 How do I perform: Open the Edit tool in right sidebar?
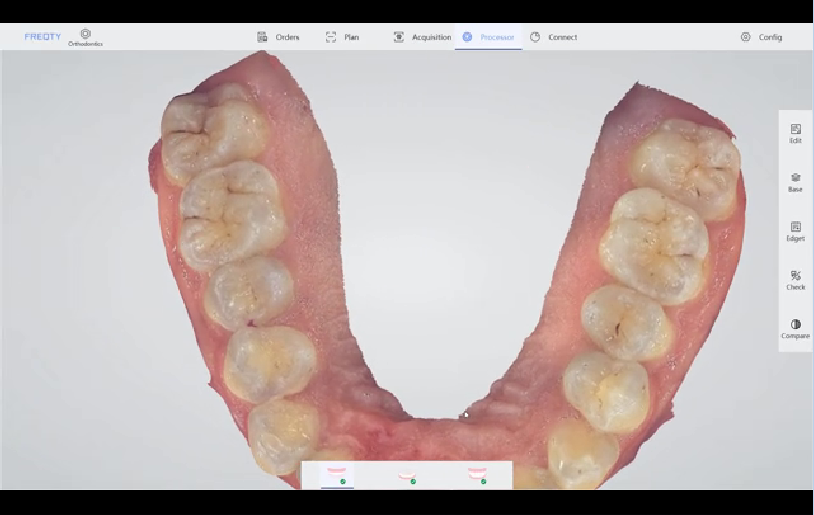795,133
